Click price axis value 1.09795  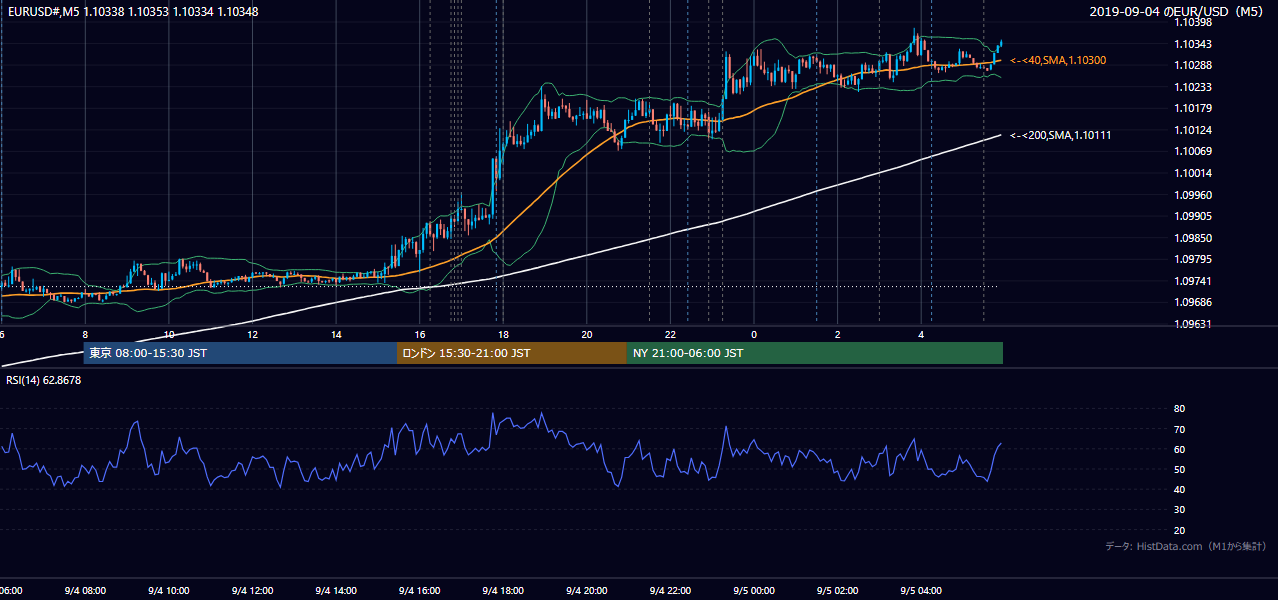coord(1193,259)
